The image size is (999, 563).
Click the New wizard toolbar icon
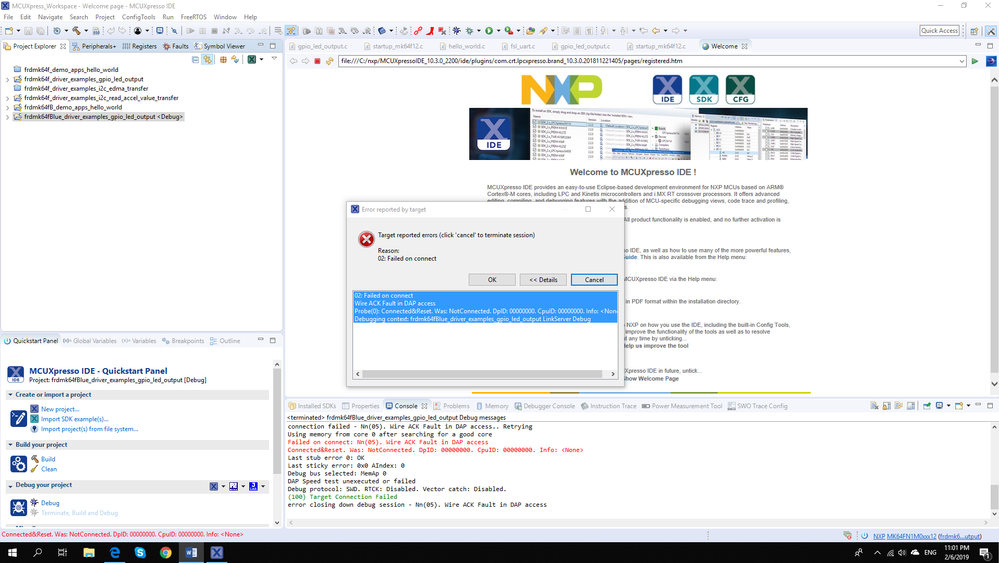click(10, 31)
